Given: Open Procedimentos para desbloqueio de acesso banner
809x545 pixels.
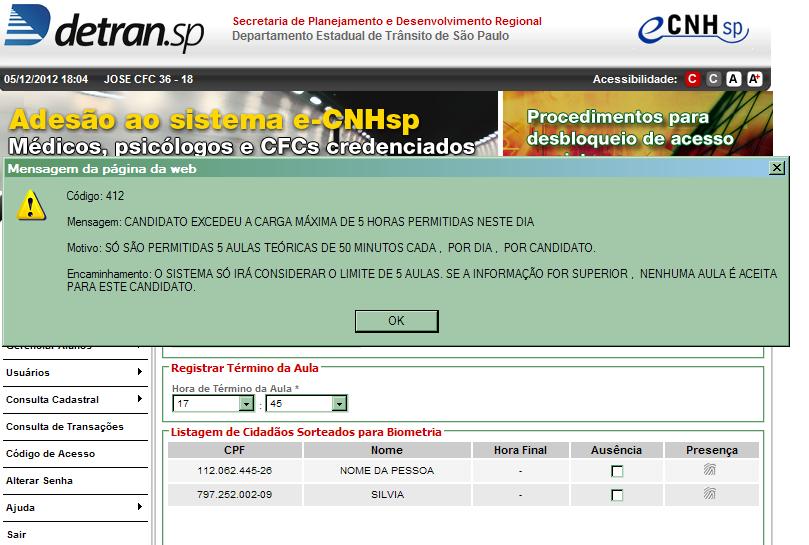Looking at the screenshot, I should [638, 124].
